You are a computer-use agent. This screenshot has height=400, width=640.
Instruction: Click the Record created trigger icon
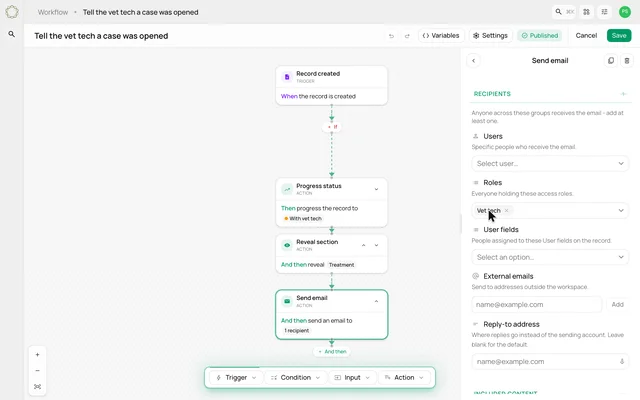point(287,77)
